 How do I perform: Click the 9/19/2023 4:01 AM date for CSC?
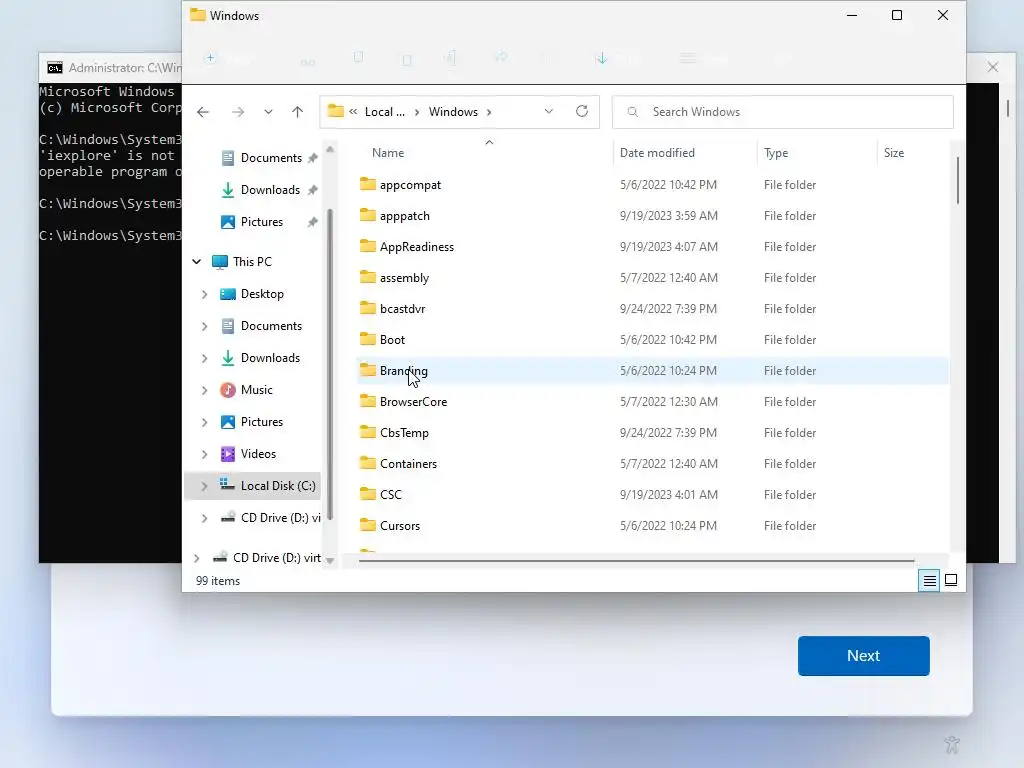tap(669, 495)
